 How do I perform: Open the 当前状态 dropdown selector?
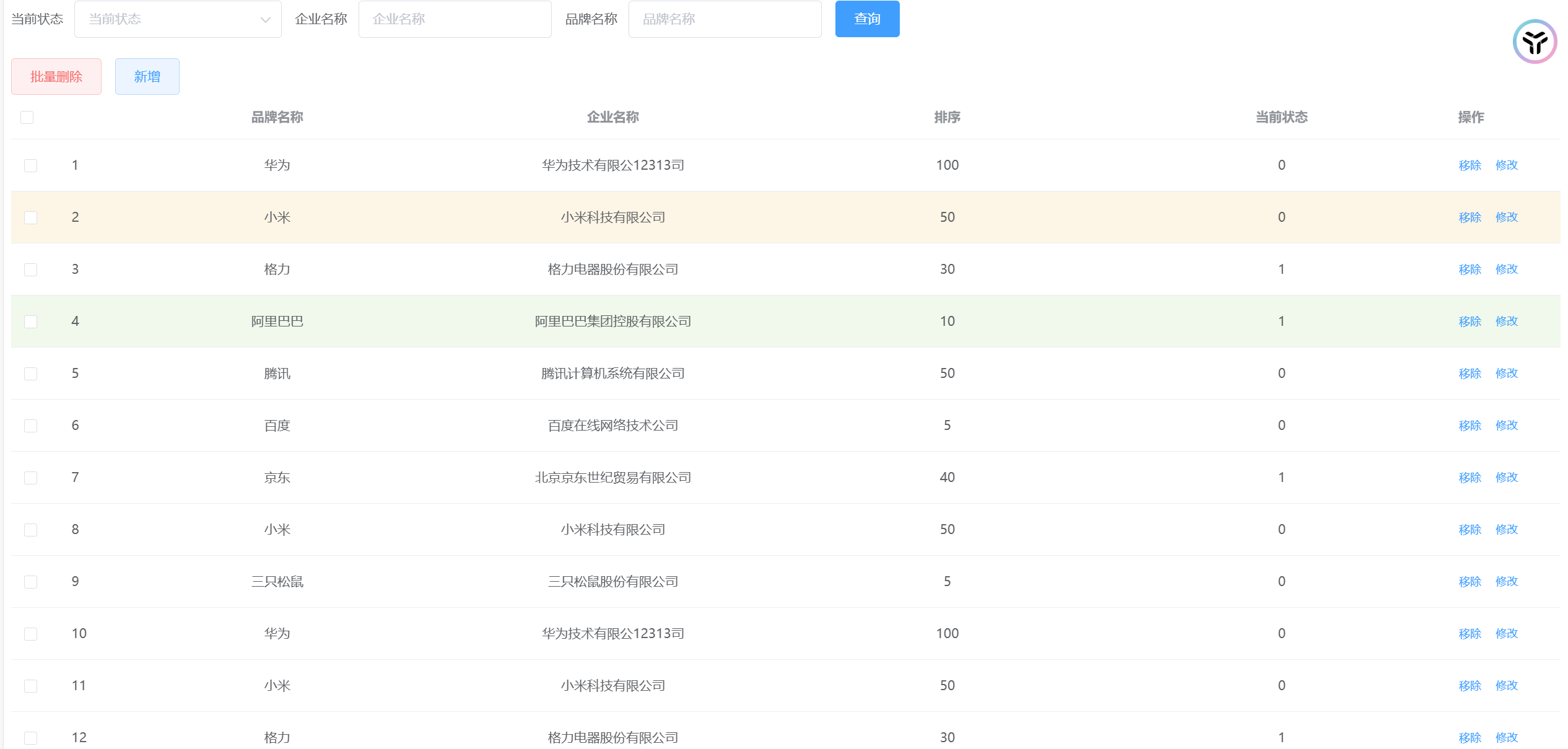point(167,19)
